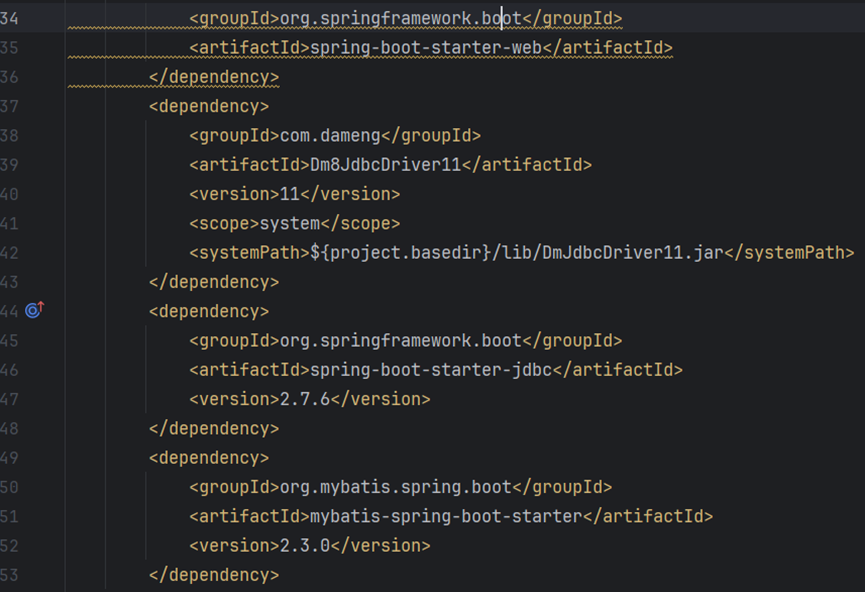This screenshot has height=592, width=865.
Task: Click line number 53 in gutter
Action: tap(9, 575)
